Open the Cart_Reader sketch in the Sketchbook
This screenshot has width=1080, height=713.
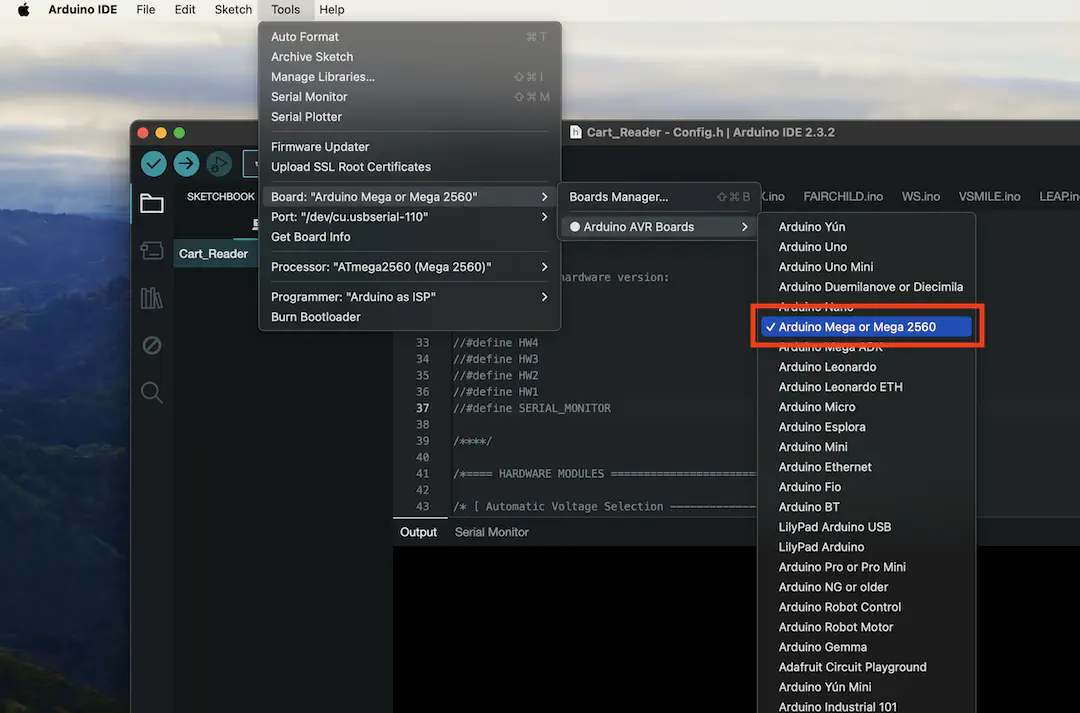tap(214, 254)
